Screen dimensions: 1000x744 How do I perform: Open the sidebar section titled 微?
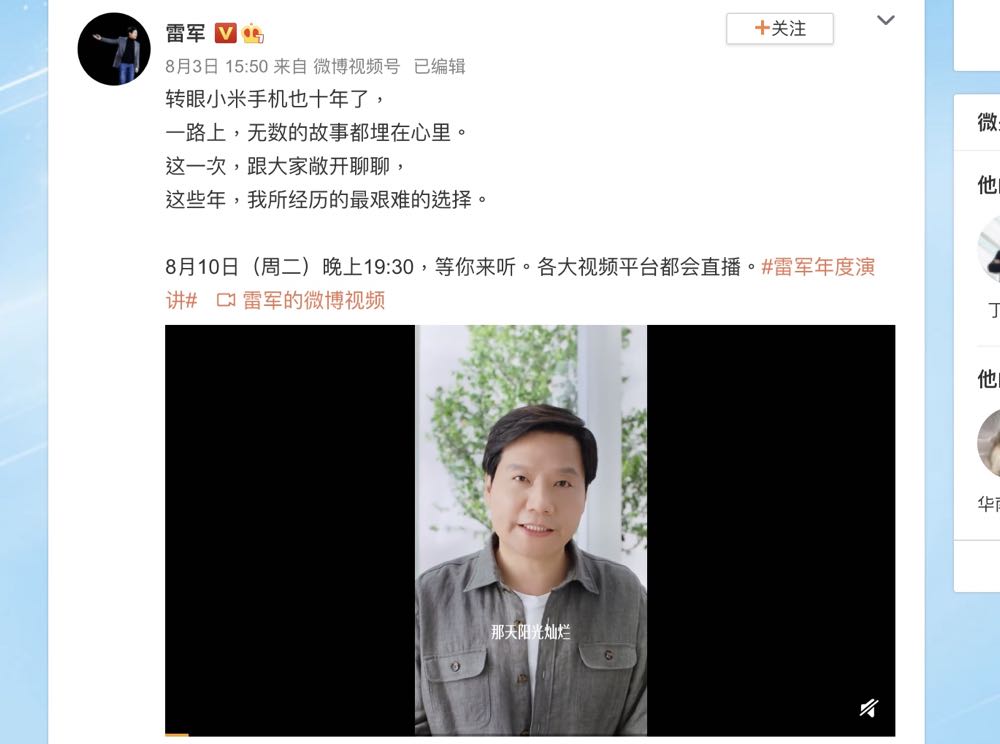click(x=989, y=122)
